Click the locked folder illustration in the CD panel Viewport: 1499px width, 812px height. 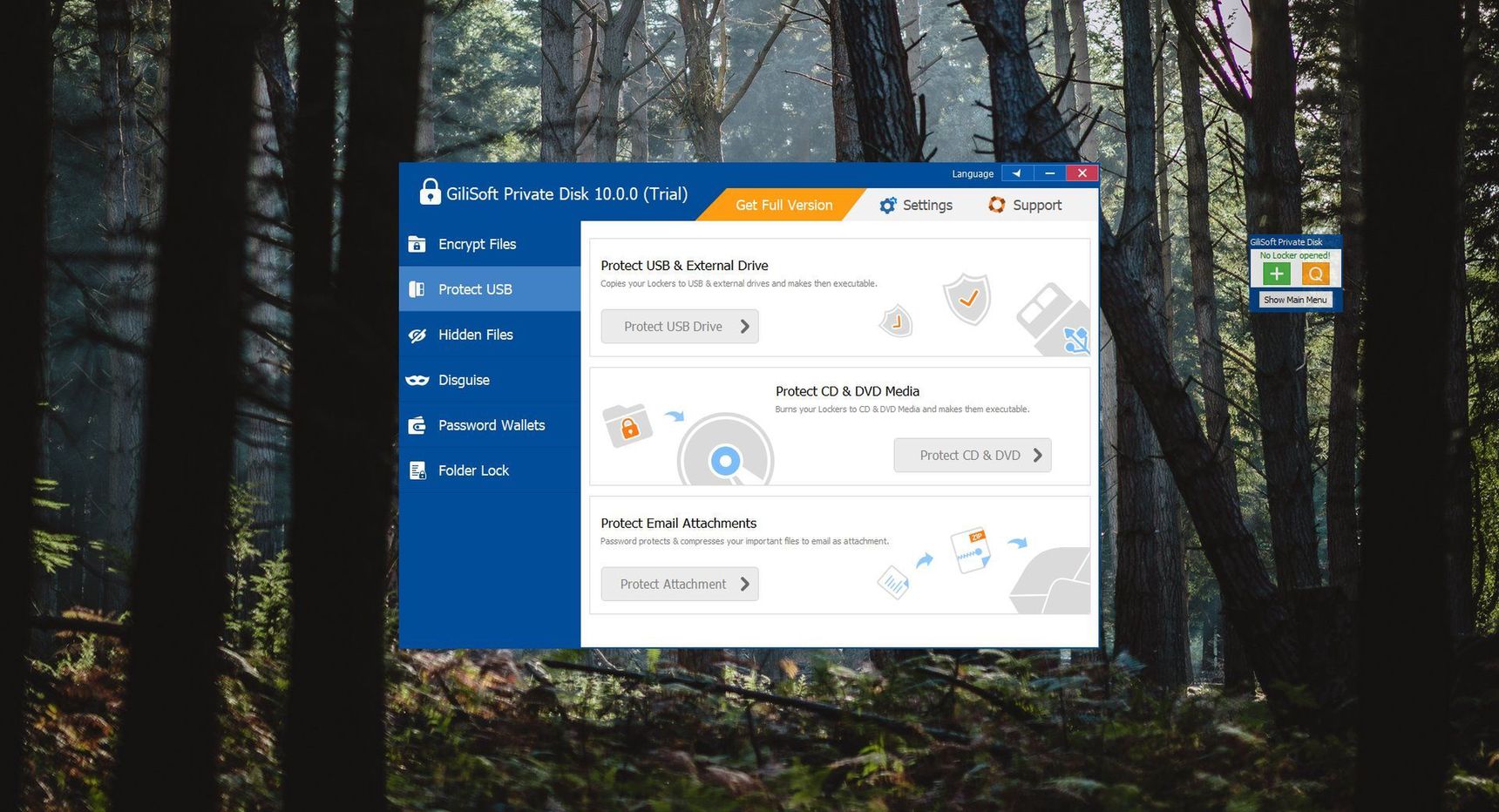(627, 425)
